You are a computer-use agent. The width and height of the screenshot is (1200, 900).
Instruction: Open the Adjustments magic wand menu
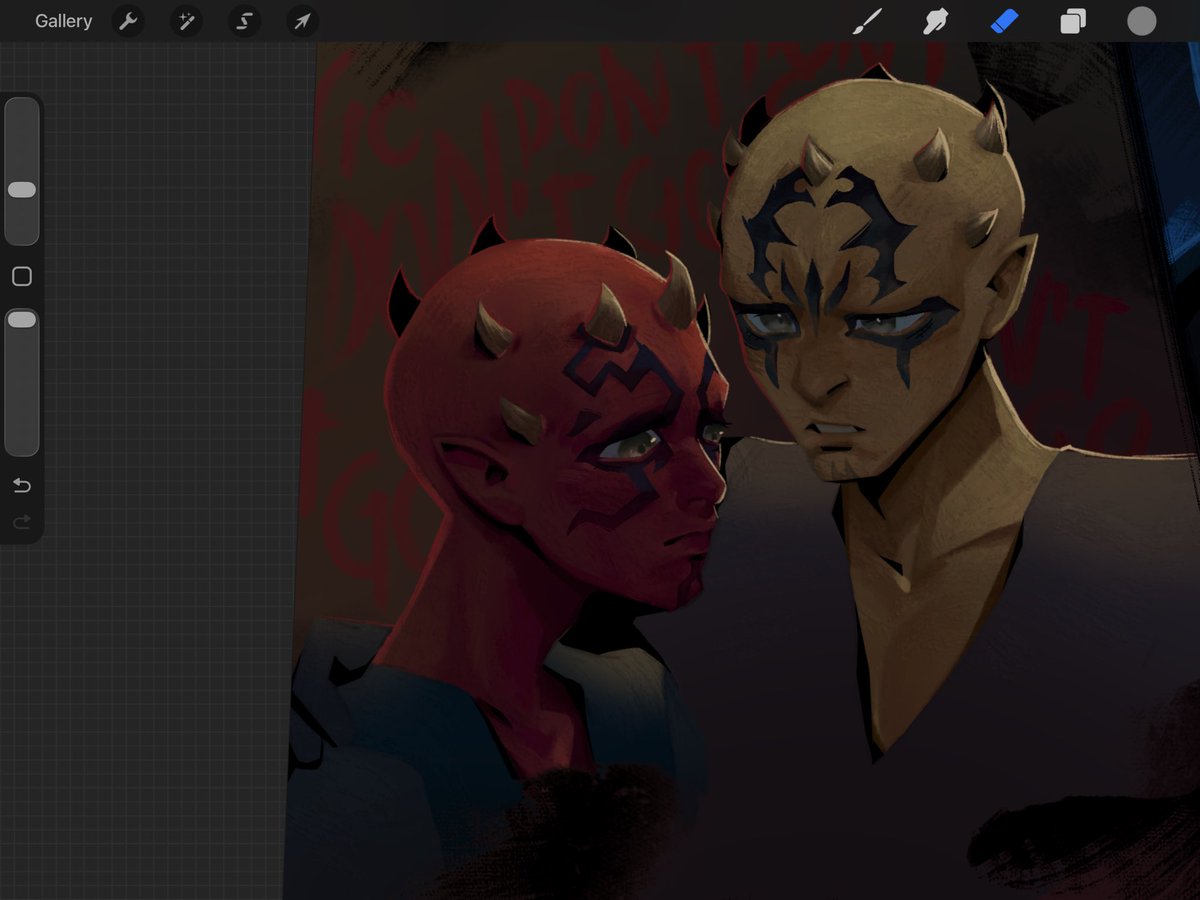coord(186,21)
